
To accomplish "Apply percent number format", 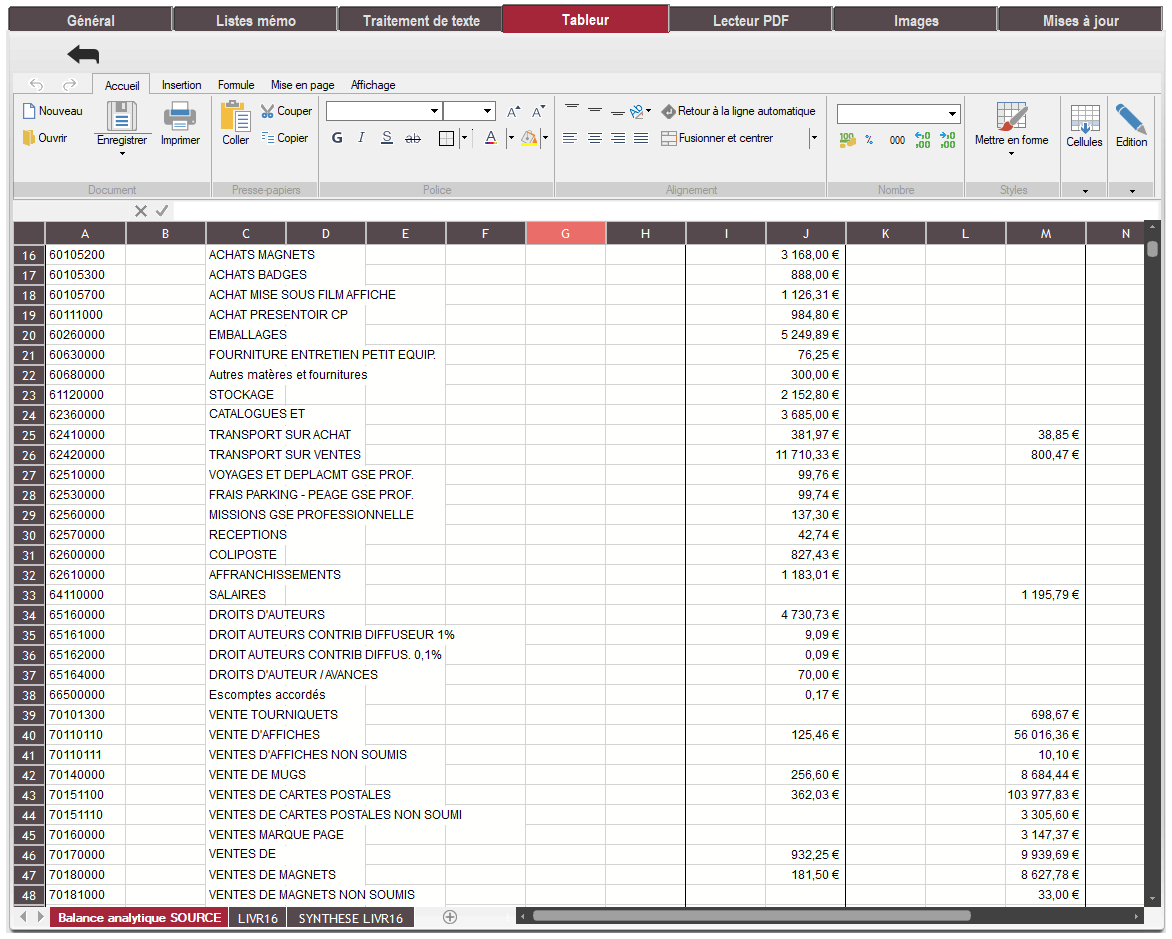I will tap(869, 140).
